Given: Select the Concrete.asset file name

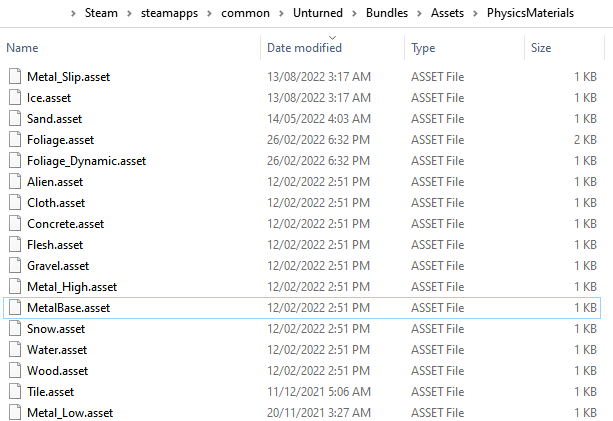Looking at the screenshot, I should [x=66, y=224].
